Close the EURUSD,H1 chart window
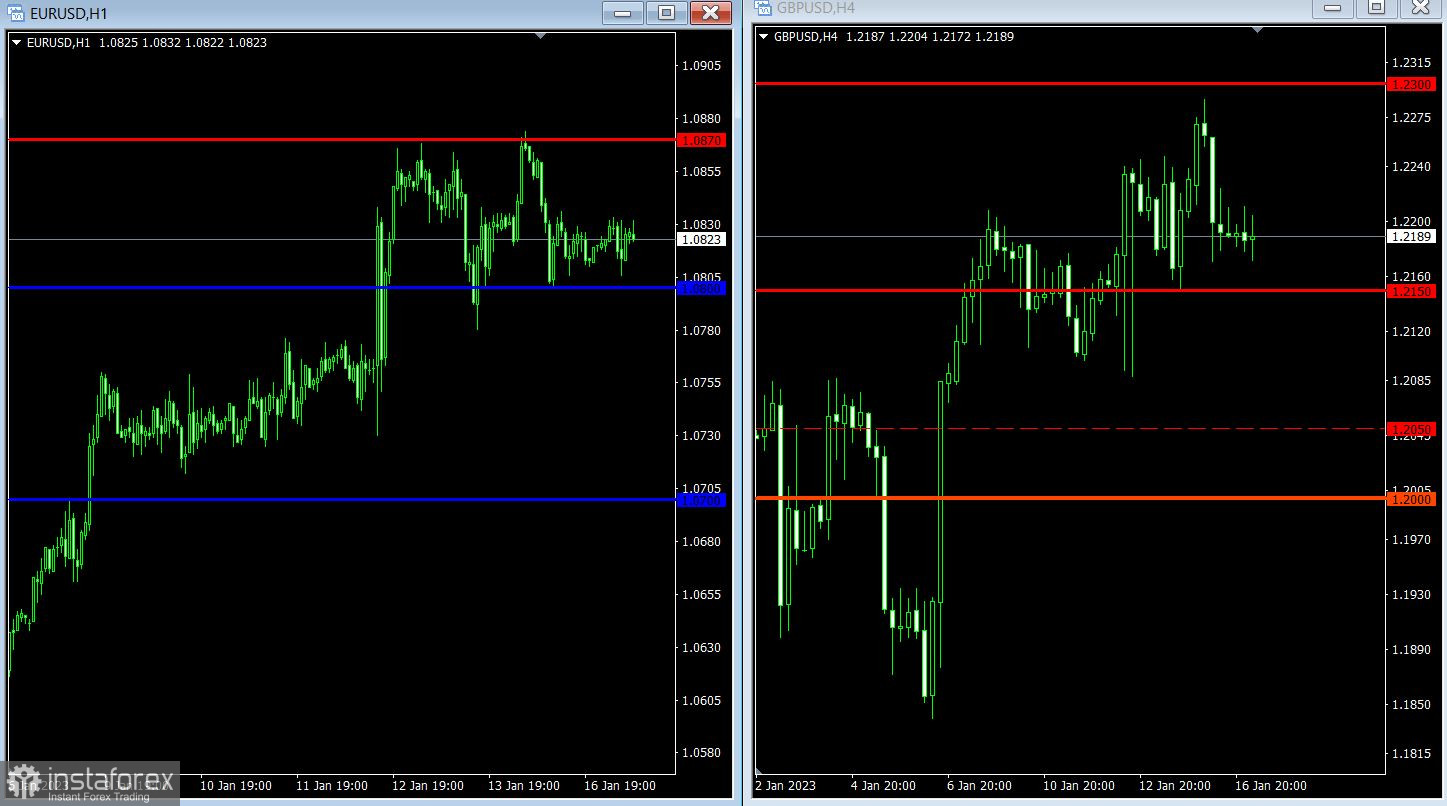 point(710,13)
